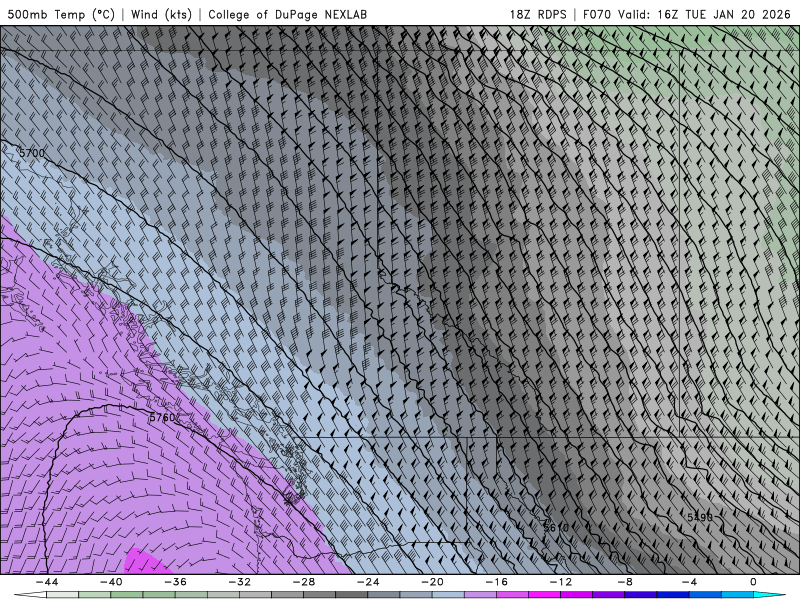Image resolution: width=800 pixels, height=600 pixels.
Task: Click the 'Wind (kts)' header label
Action: [x=161, y=14]
